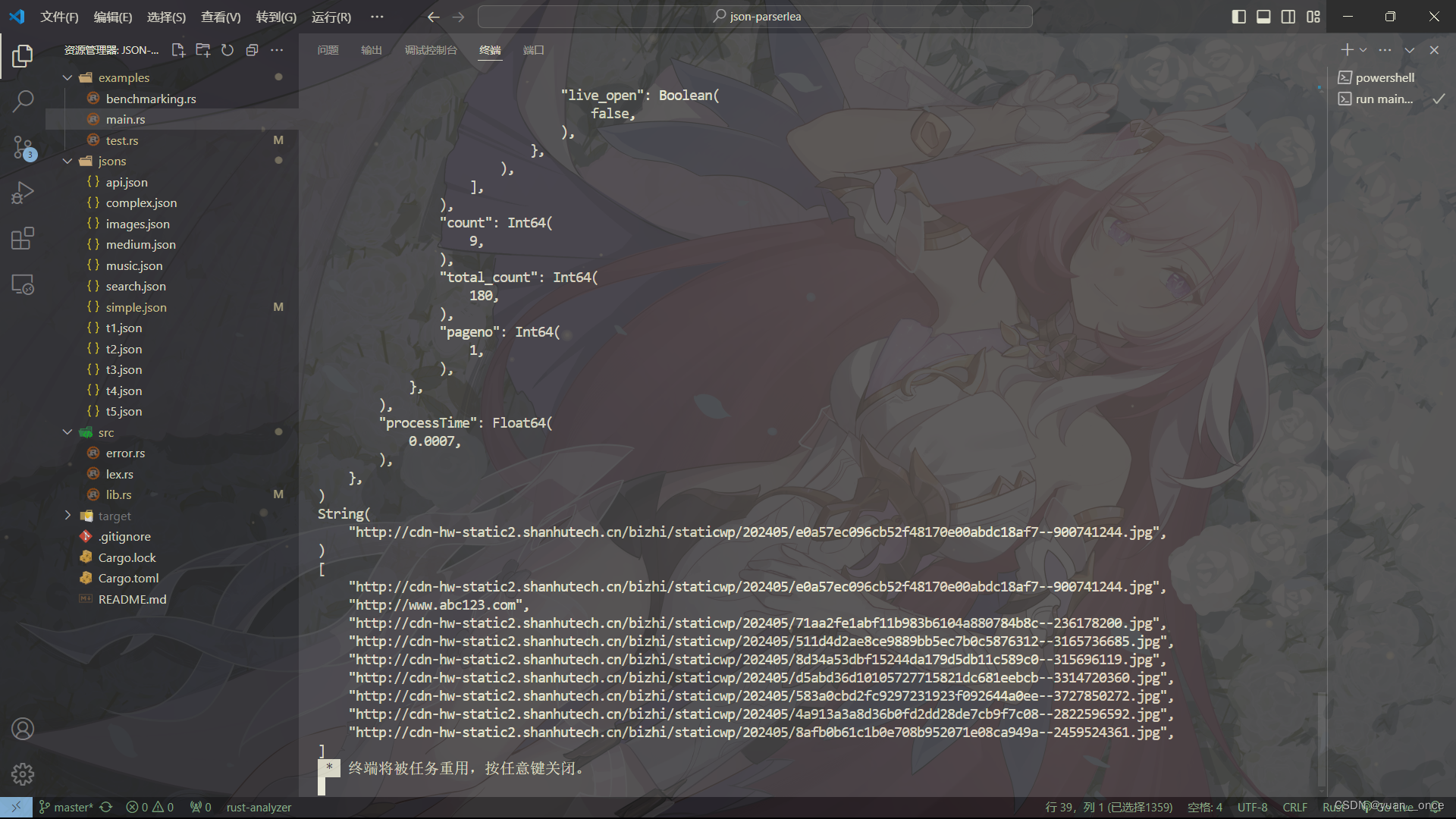Open terminal panel more actions menu
The image size is (1456, 819).
pyautogui.click(x=1385, y=50)
